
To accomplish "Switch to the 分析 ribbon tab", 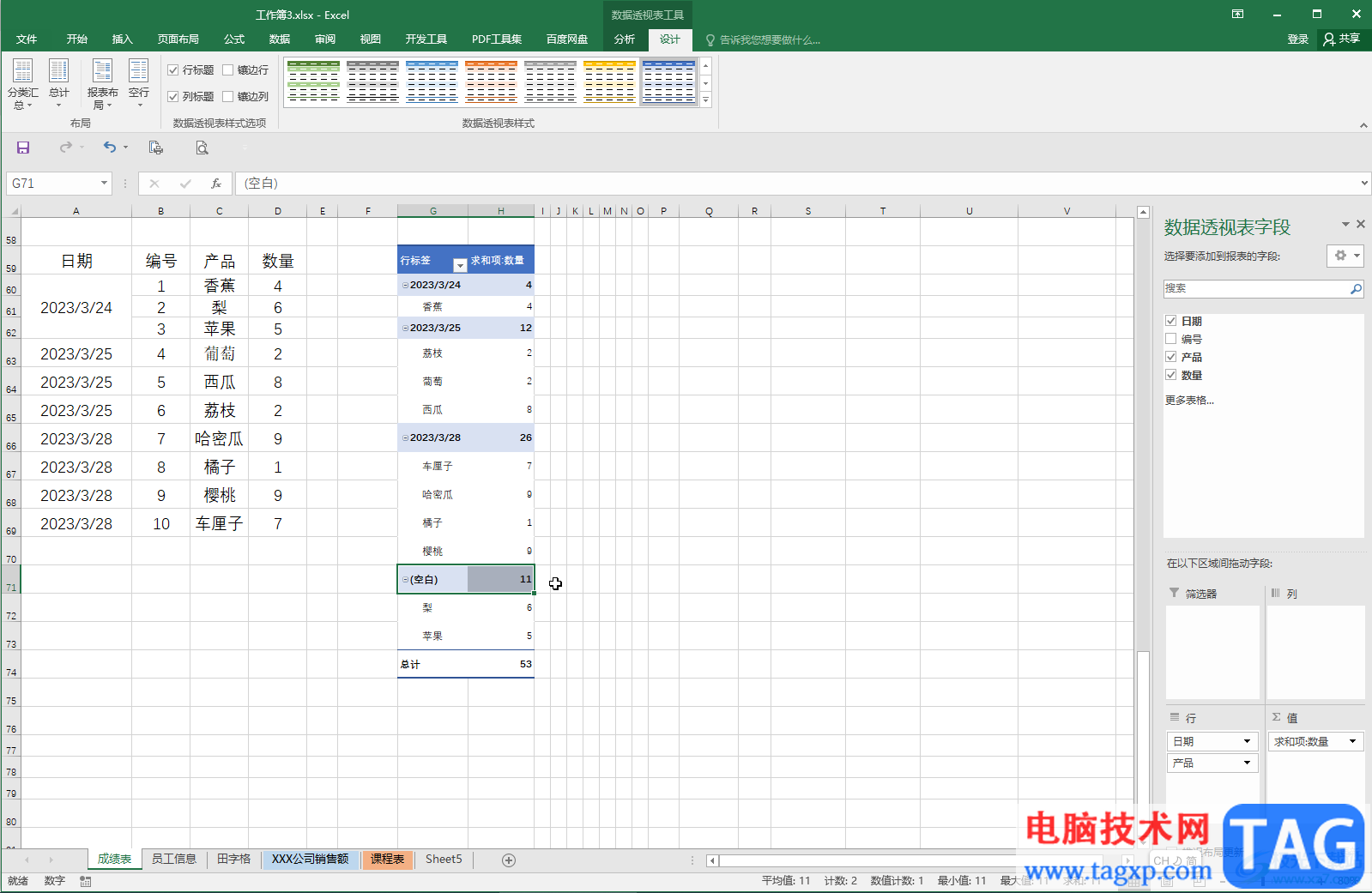I will (625, 39).
